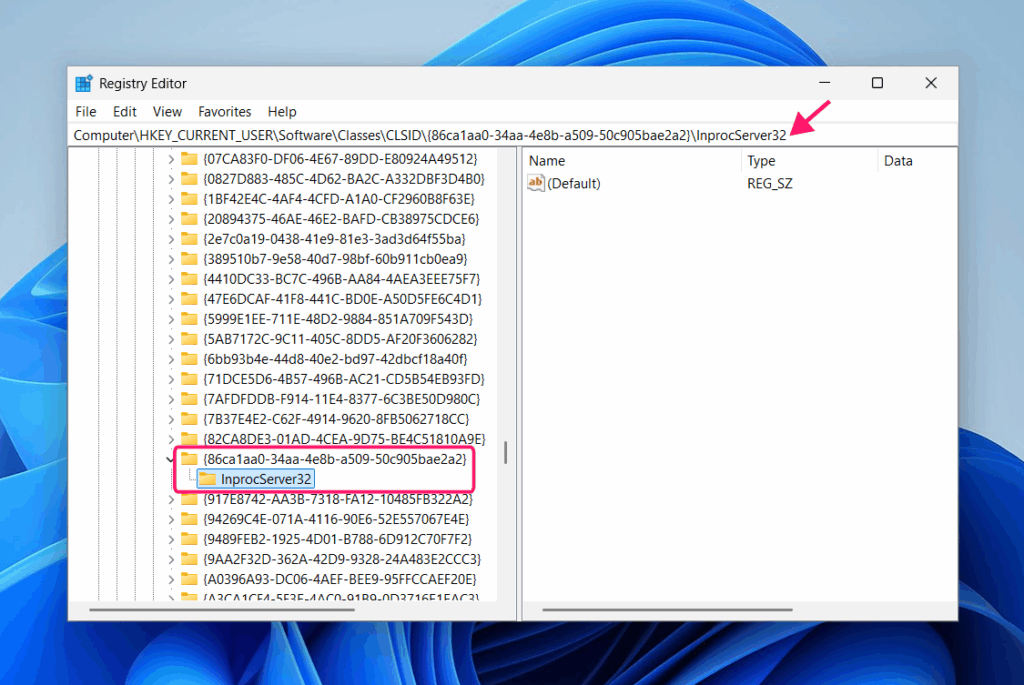Open the Favorites menu

pyautogui.click(x=225, y=112)
